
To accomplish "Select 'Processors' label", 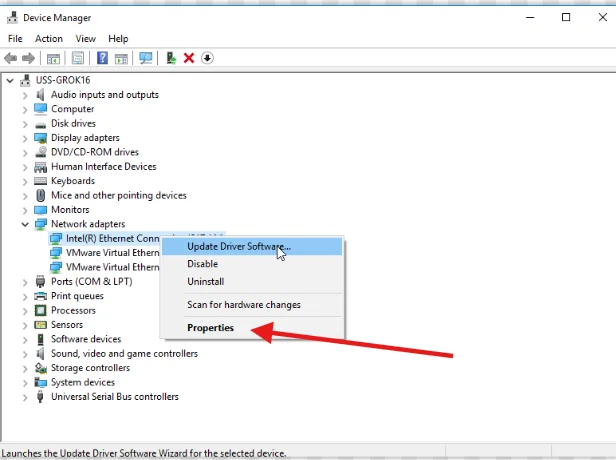I will pyautogui.click(x=73, y=310).
